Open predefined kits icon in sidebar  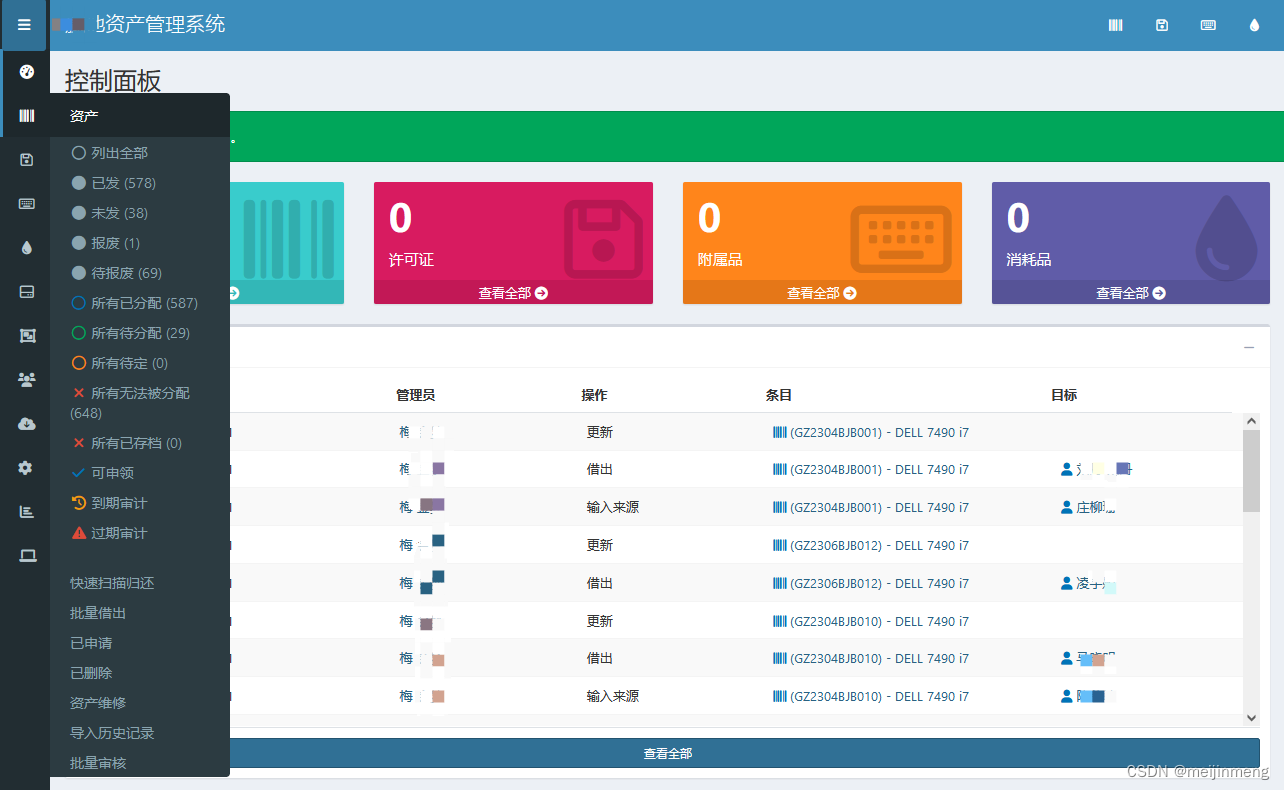(27, 336)
